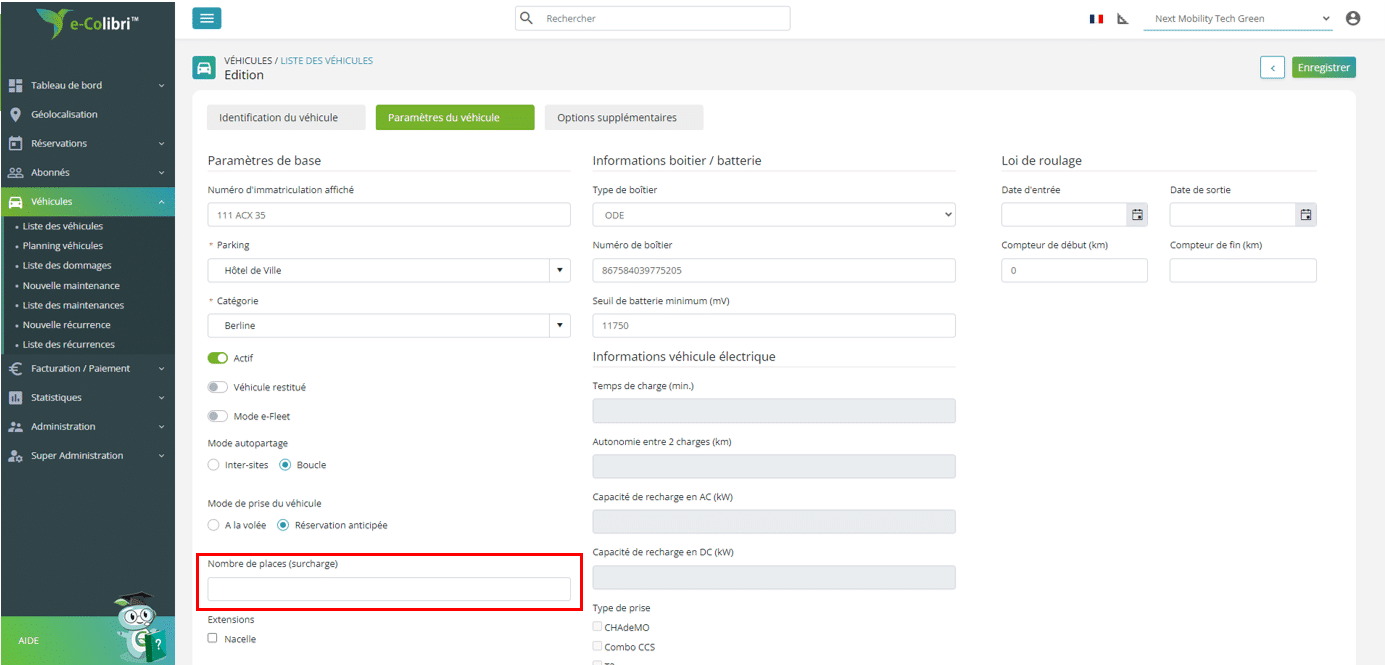This screenshot has height=665, width=1385.
Task: Click the back arrow button
Action: pyautogui.click(x=1272, y=68)
